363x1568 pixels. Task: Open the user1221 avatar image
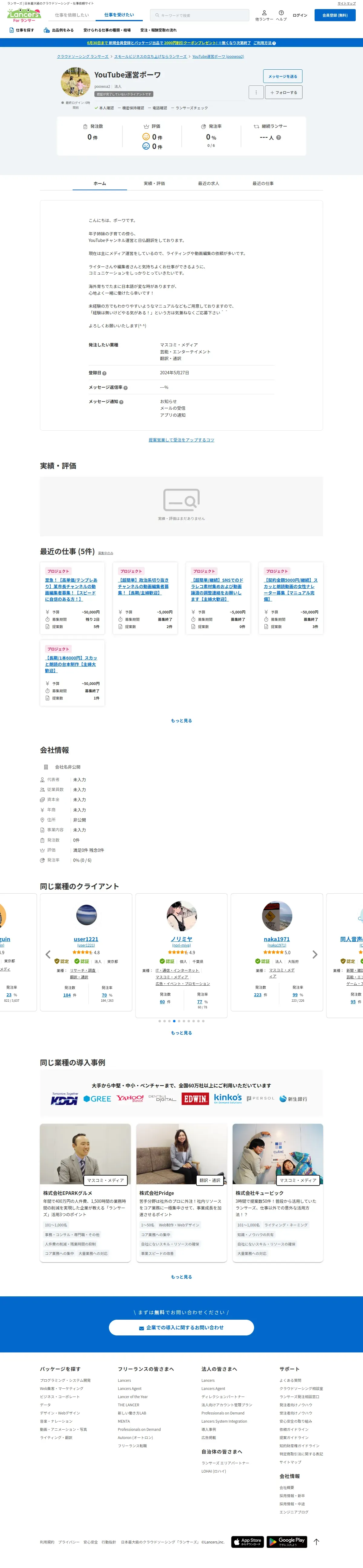click(x=86, y=915)
